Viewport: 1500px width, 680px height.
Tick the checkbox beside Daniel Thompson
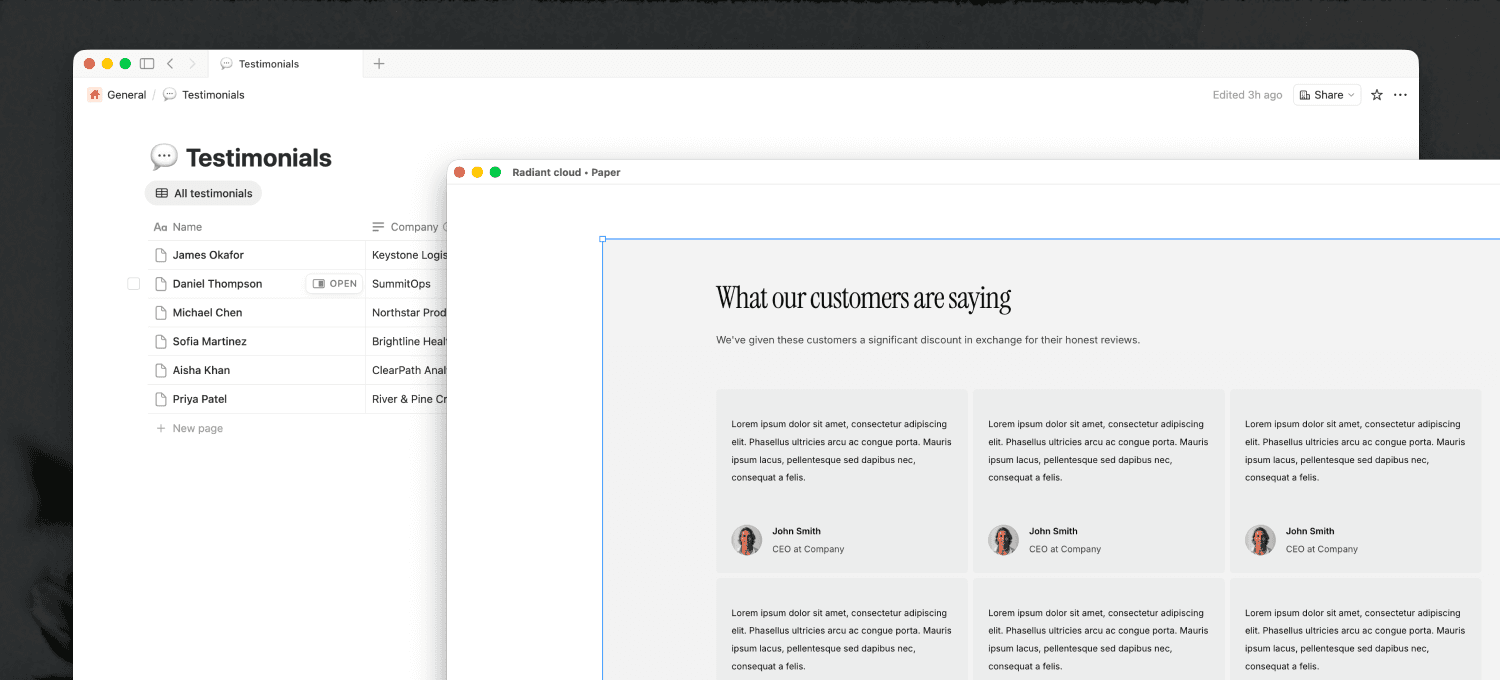134,284
